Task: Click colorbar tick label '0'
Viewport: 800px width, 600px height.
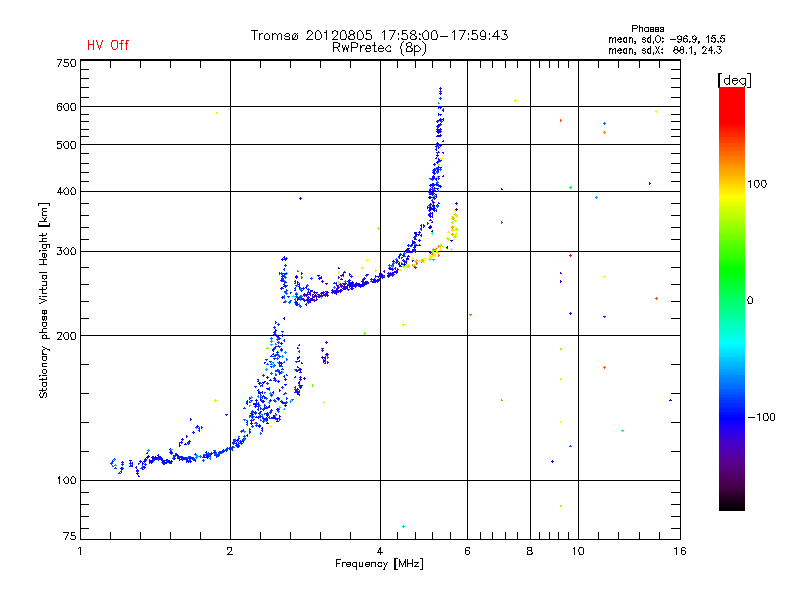Action: pyautogui.click(x=750, y=301)
